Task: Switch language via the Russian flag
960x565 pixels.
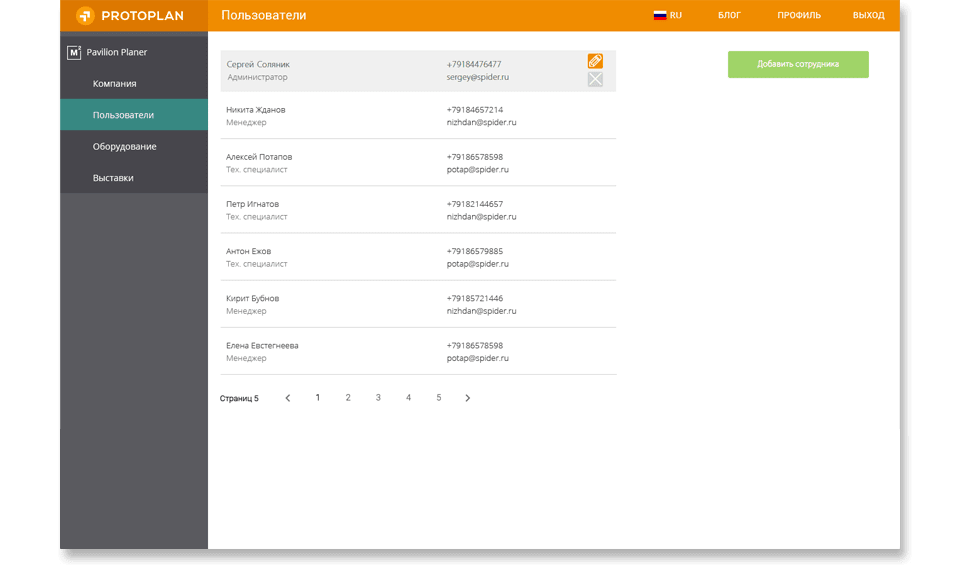Action: [659, 15]
